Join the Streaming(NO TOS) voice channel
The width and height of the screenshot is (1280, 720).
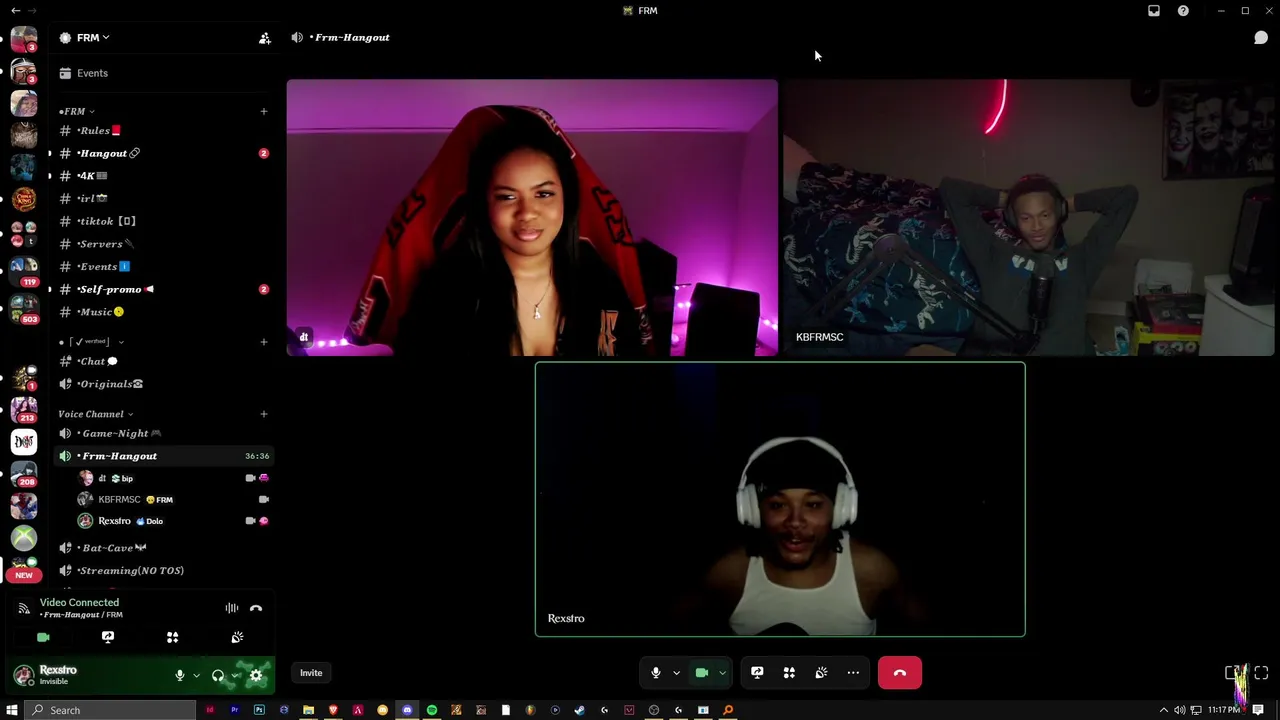pos(163,570)
